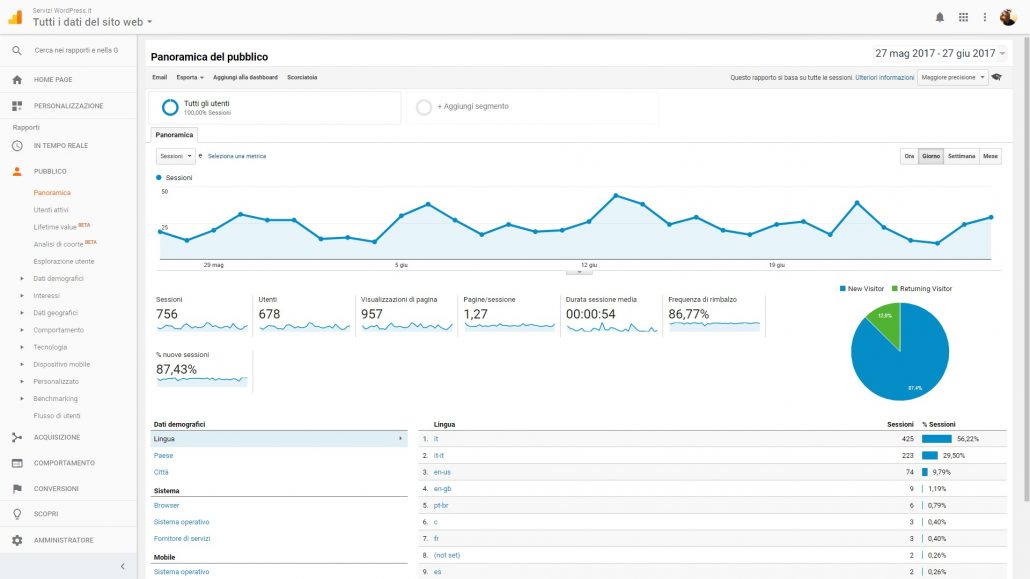Click the graduation cap education icon
The width and height of the screenshot is (1030, 579).
pyautogui.click(x=996, y=77)
